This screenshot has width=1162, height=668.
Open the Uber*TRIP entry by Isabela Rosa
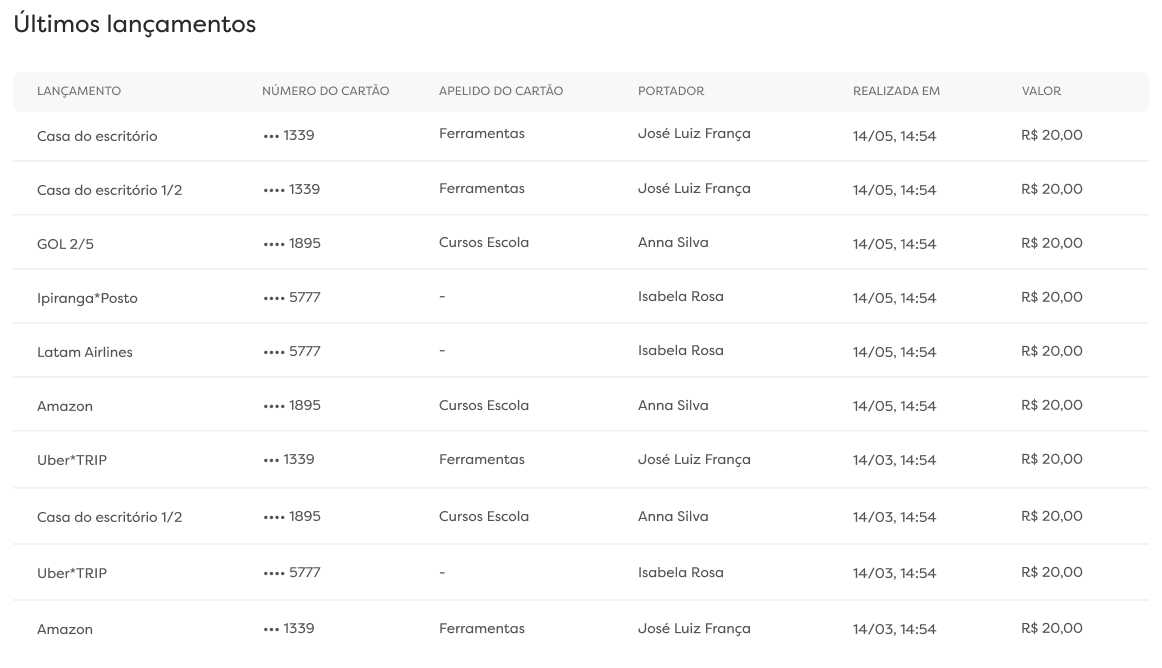(x=72, y=574)
